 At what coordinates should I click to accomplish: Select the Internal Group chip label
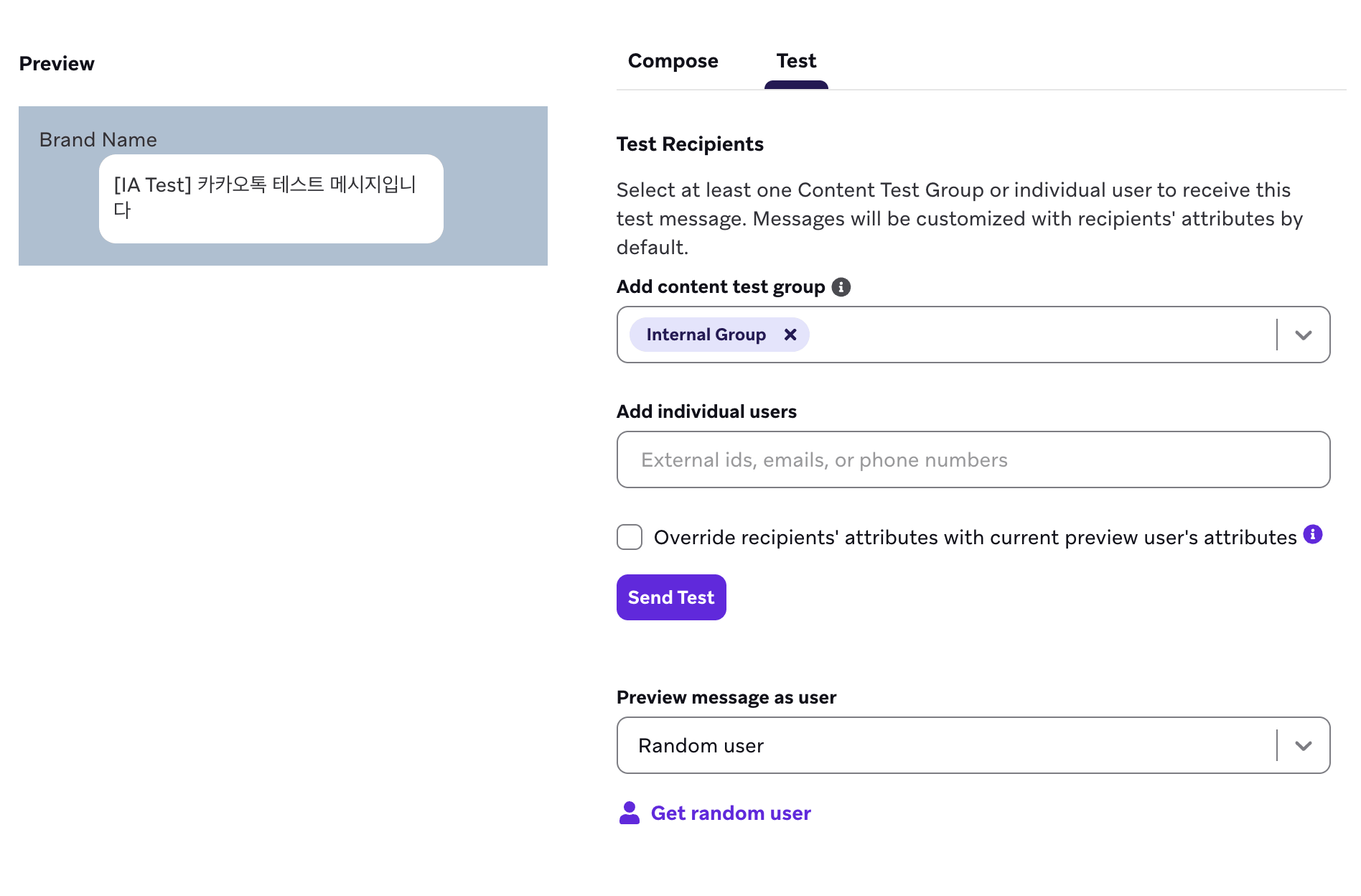(706, 335)
